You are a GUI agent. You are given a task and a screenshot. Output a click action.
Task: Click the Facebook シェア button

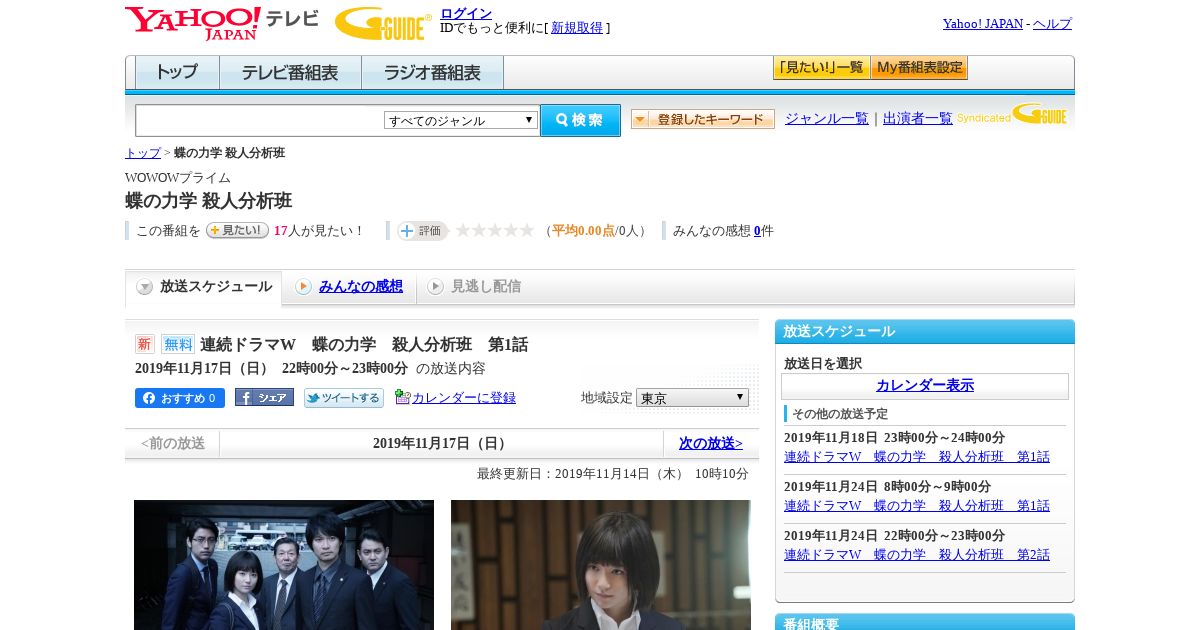point(264,397)
